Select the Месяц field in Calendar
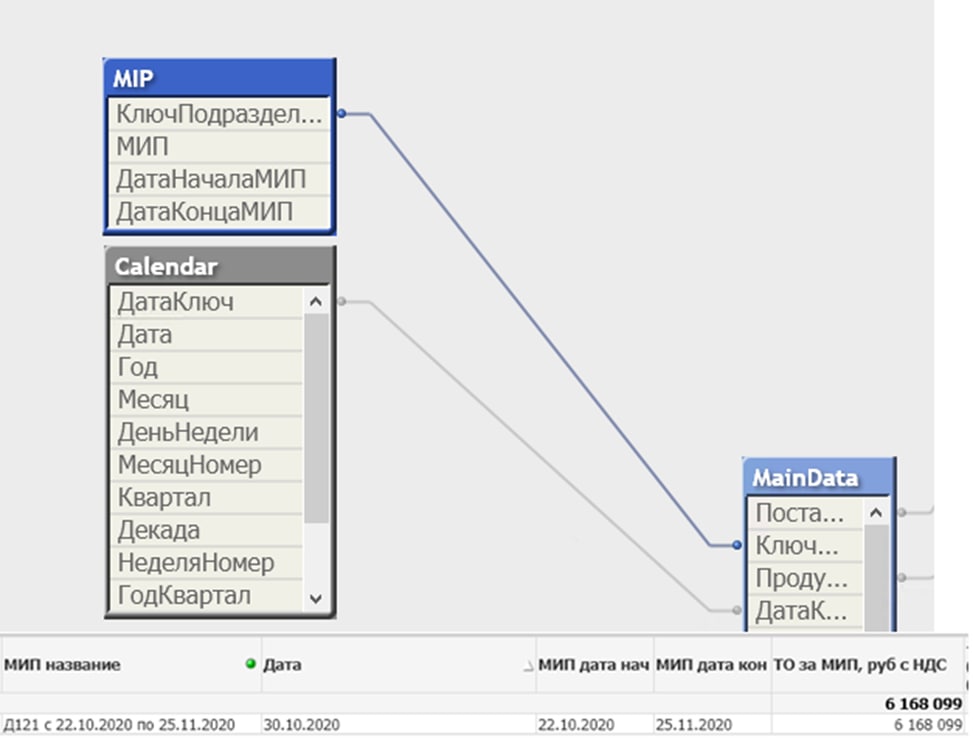Viewport: 973px width, 739px height. [207, 400]
